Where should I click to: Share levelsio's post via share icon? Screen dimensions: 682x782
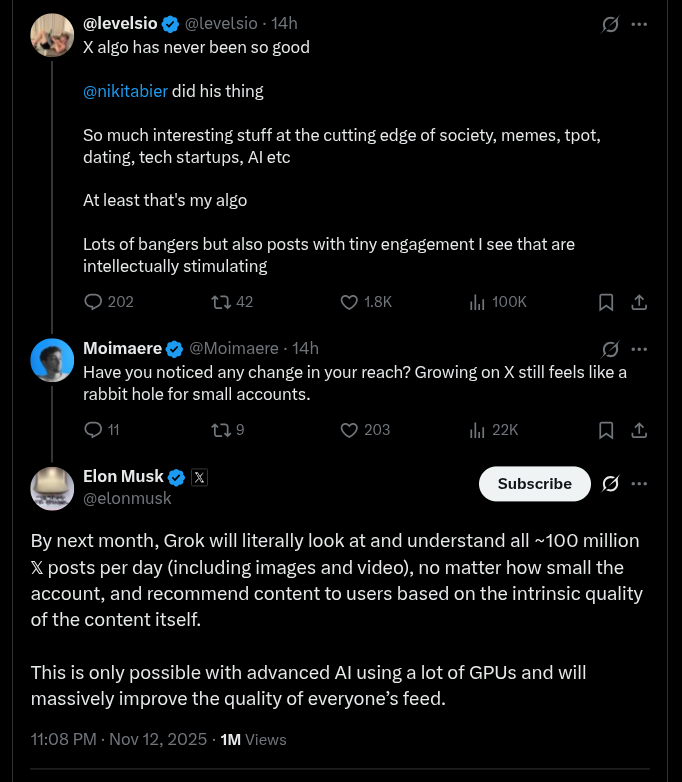point(640,301)
